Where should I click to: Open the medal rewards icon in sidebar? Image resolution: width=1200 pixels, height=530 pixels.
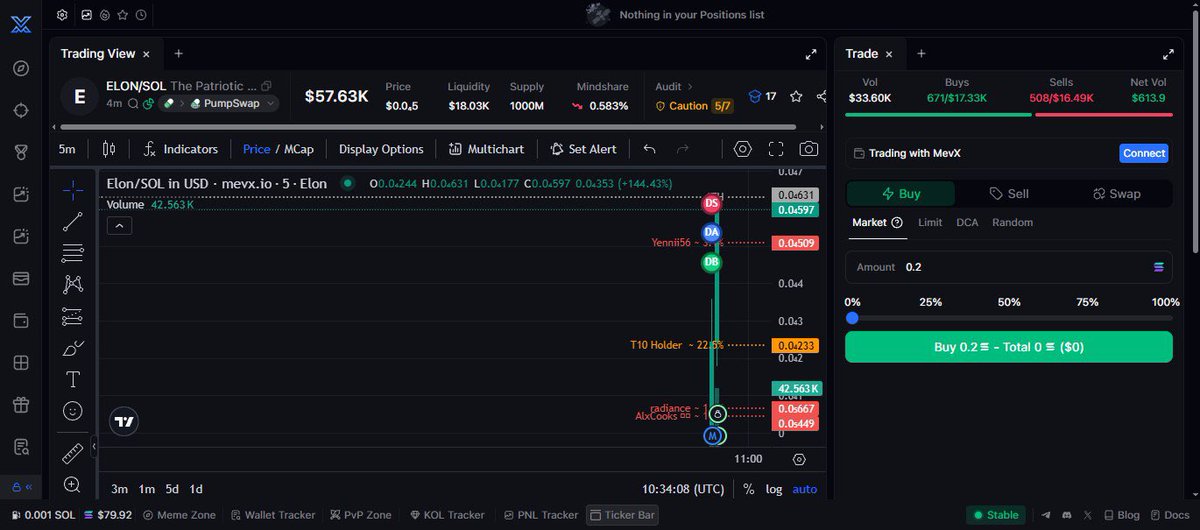pyautogui.click(x=21, y=152)
